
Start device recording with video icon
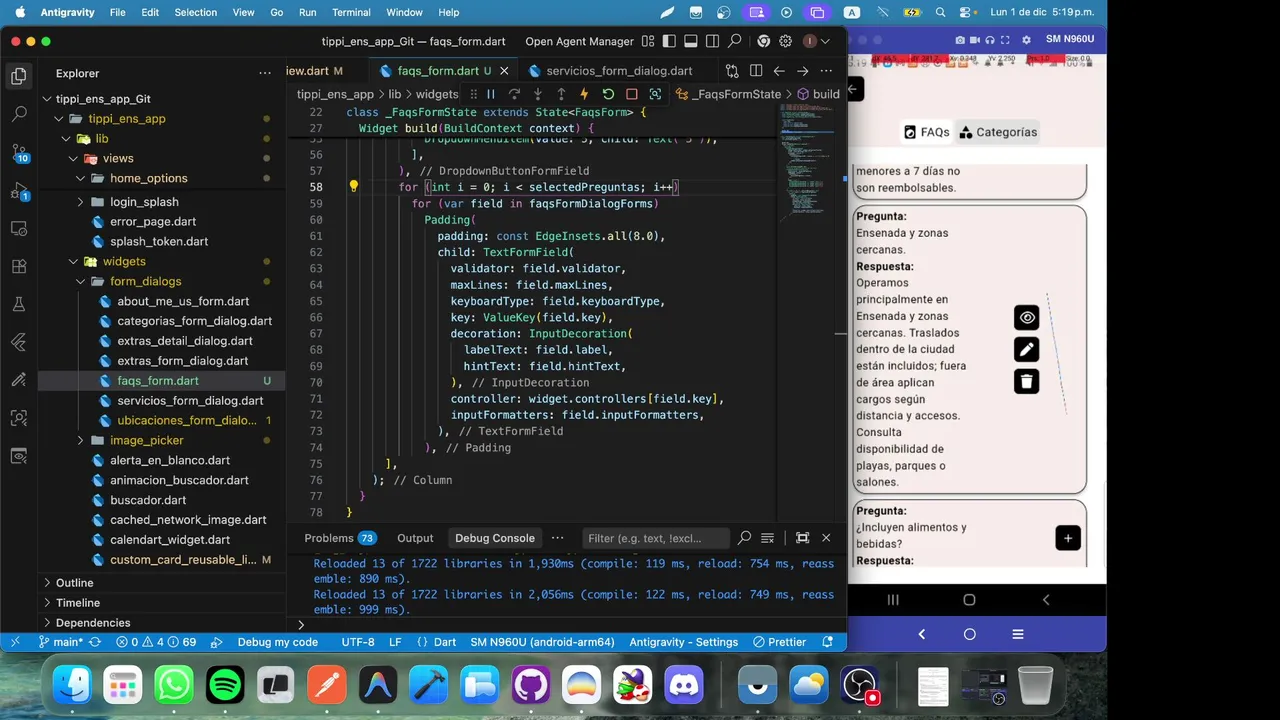point(975,40)
